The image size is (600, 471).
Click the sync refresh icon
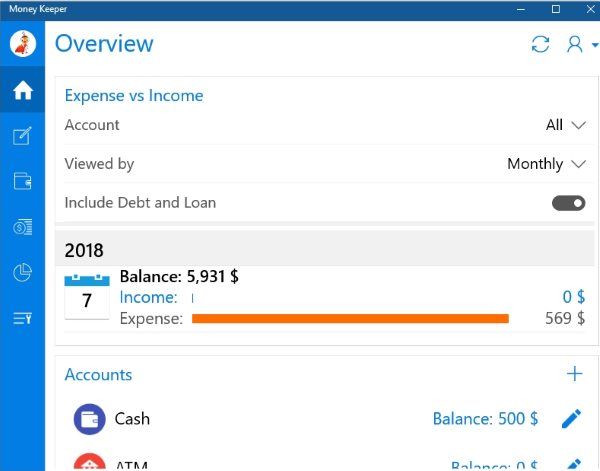click(540, 44)
